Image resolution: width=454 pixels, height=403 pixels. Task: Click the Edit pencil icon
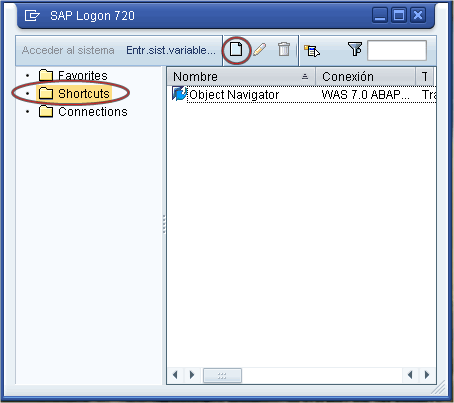point(260,50)
